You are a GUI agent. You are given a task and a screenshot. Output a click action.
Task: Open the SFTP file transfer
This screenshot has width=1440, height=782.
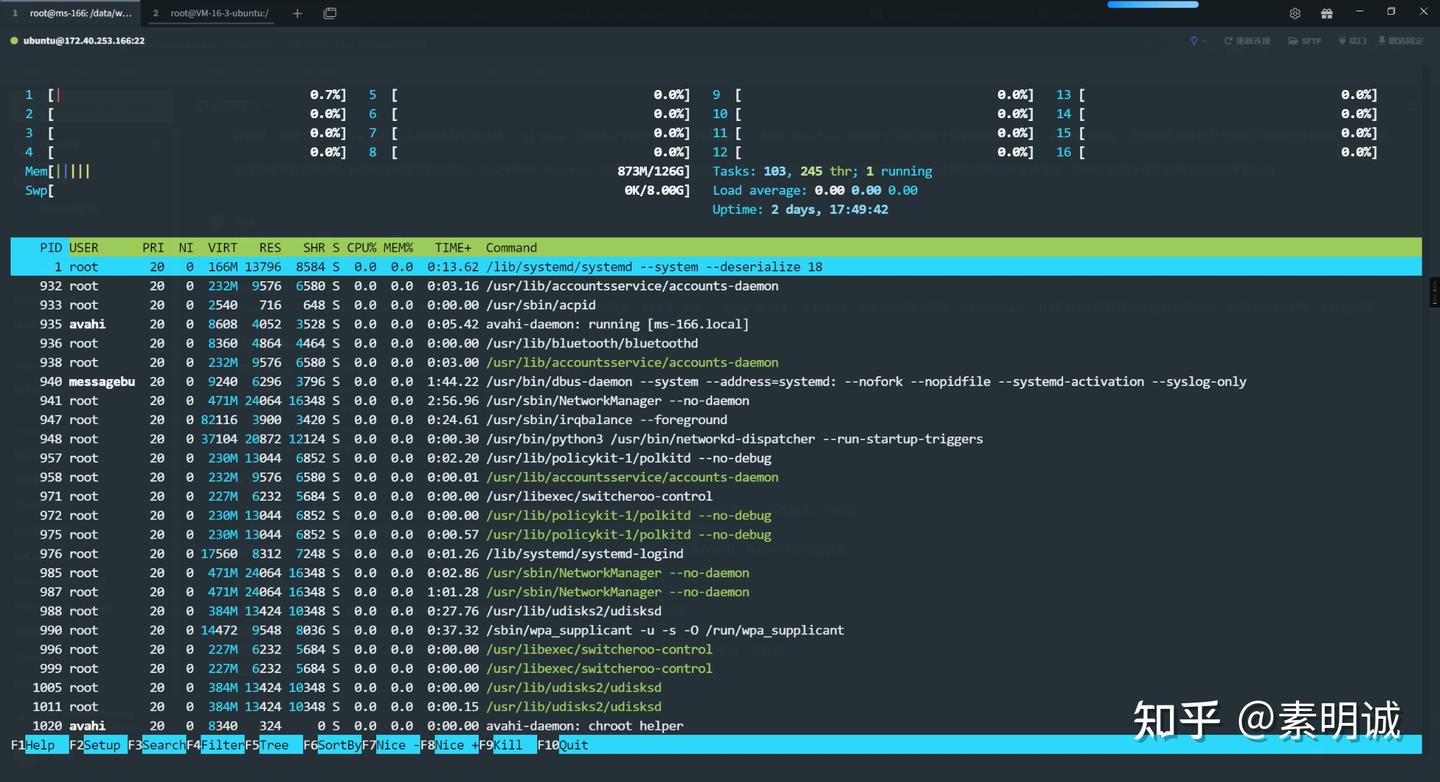click(1305, 41)
